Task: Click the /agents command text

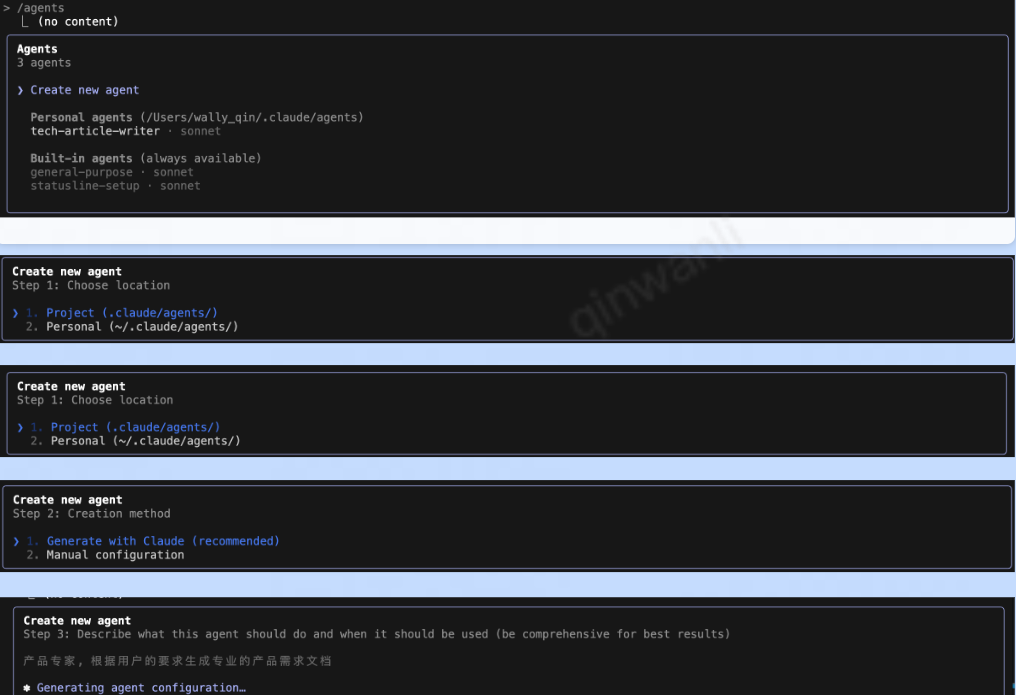Action: 40,8
